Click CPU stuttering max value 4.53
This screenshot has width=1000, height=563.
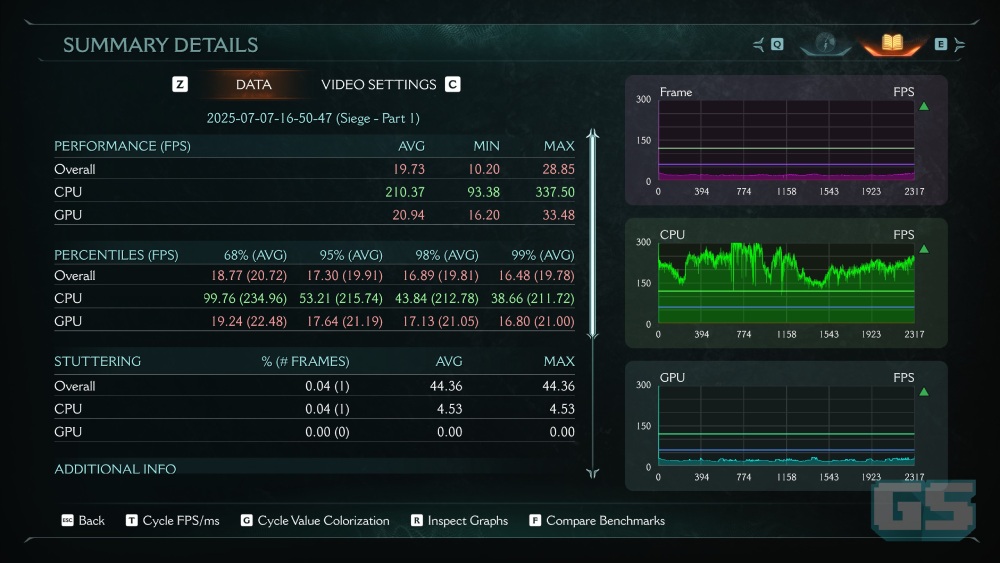(x=562, y=409)
